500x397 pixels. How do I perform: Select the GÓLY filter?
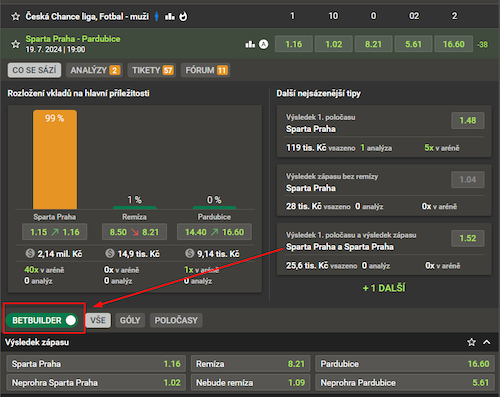(130, 320)
